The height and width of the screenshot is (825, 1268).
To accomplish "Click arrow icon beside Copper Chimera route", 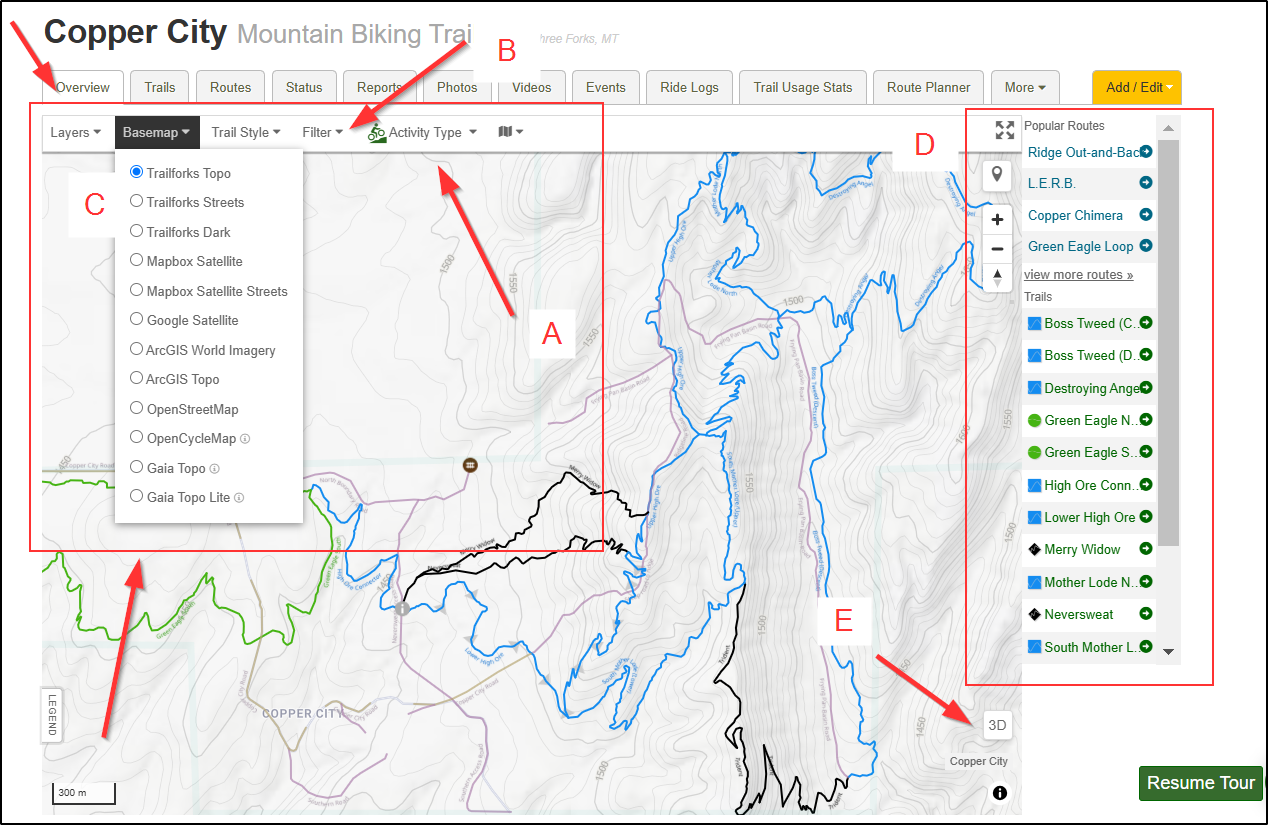I will click(x=1146, y=214).
